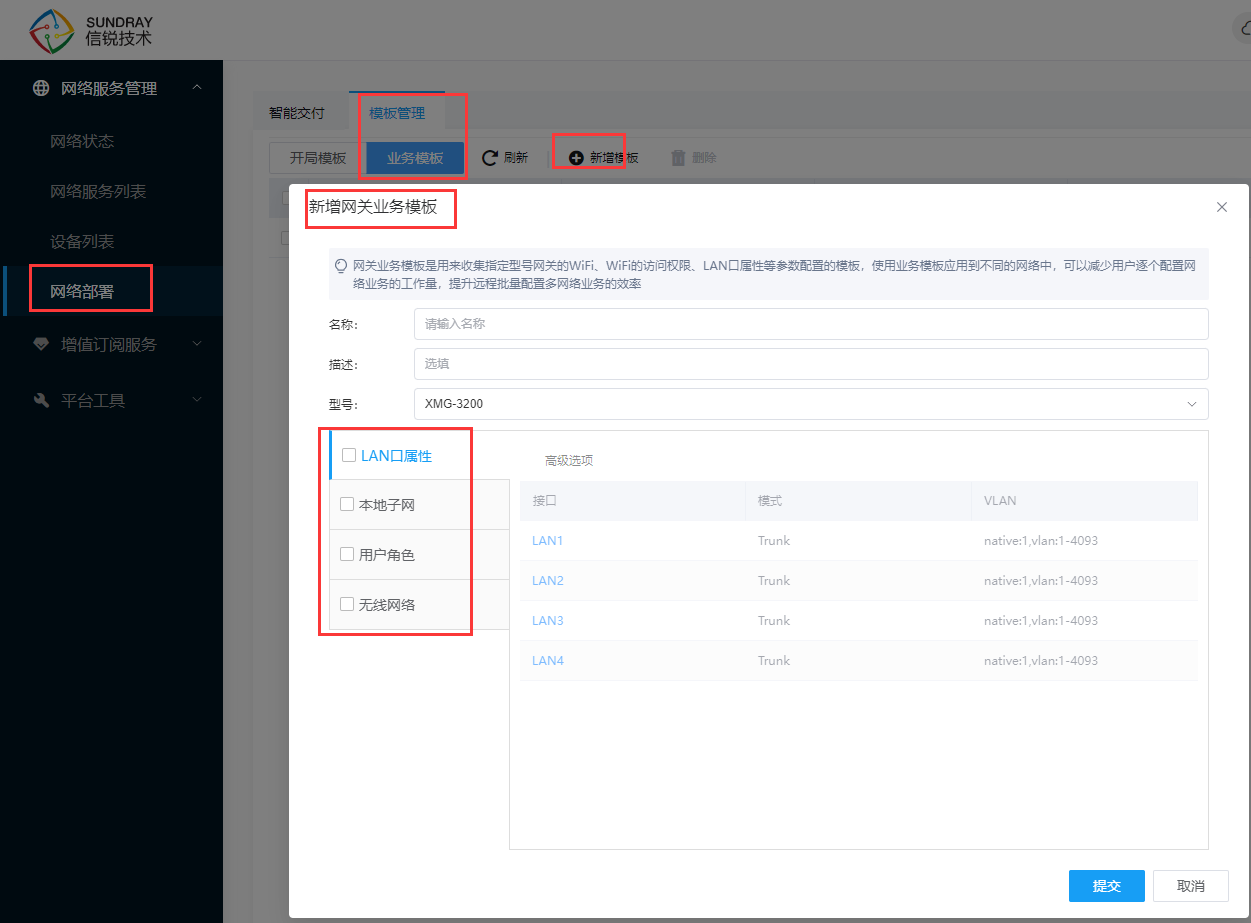Click the Sundray logo icon
Image resolution: width=1251 pixels, height=923 pixels.
[x=52, y=31]
